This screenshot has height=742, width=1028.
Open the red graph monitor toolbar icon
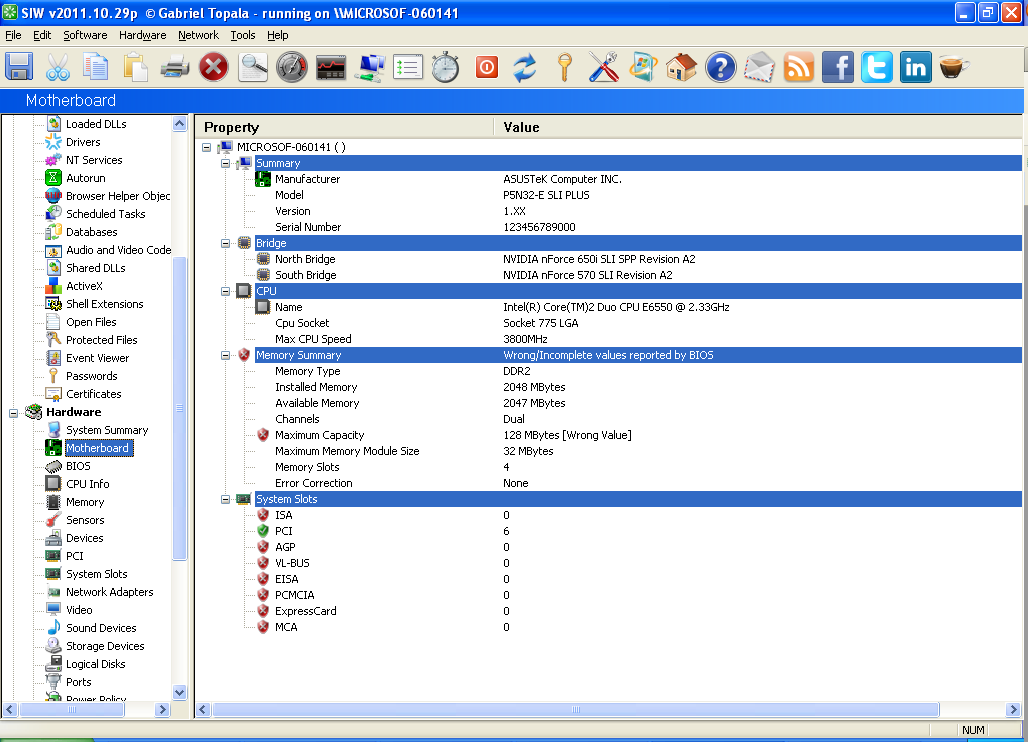pyautogui.click(x=330, y=67)
